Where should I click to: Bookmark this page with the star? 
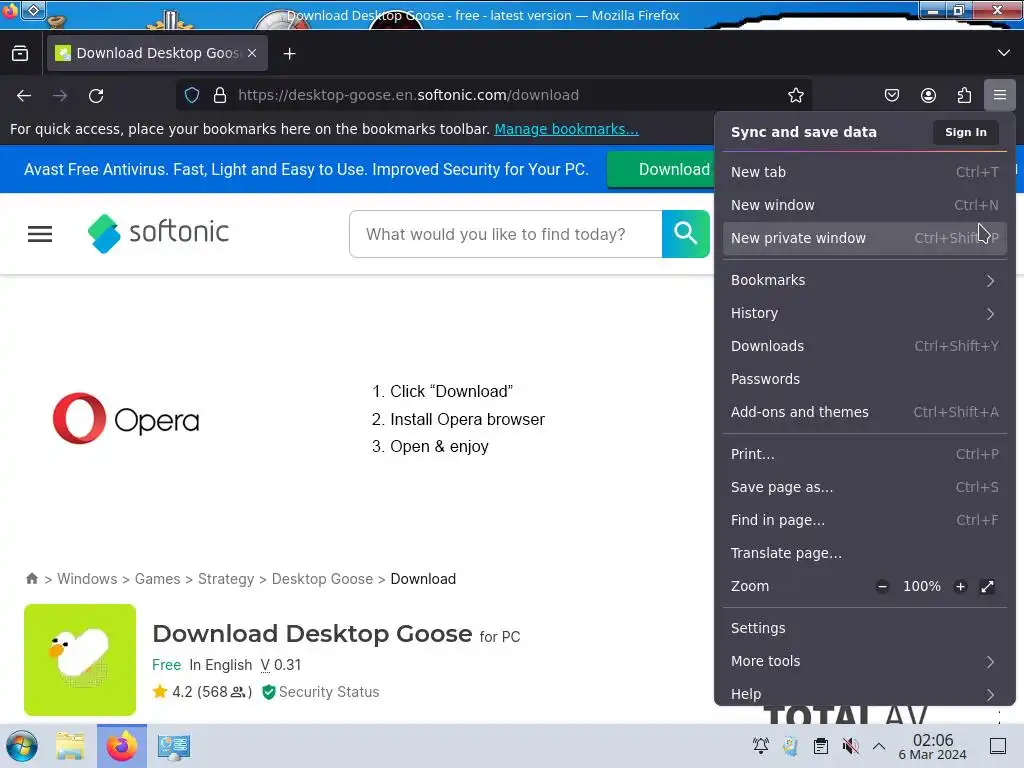[795, 95]
